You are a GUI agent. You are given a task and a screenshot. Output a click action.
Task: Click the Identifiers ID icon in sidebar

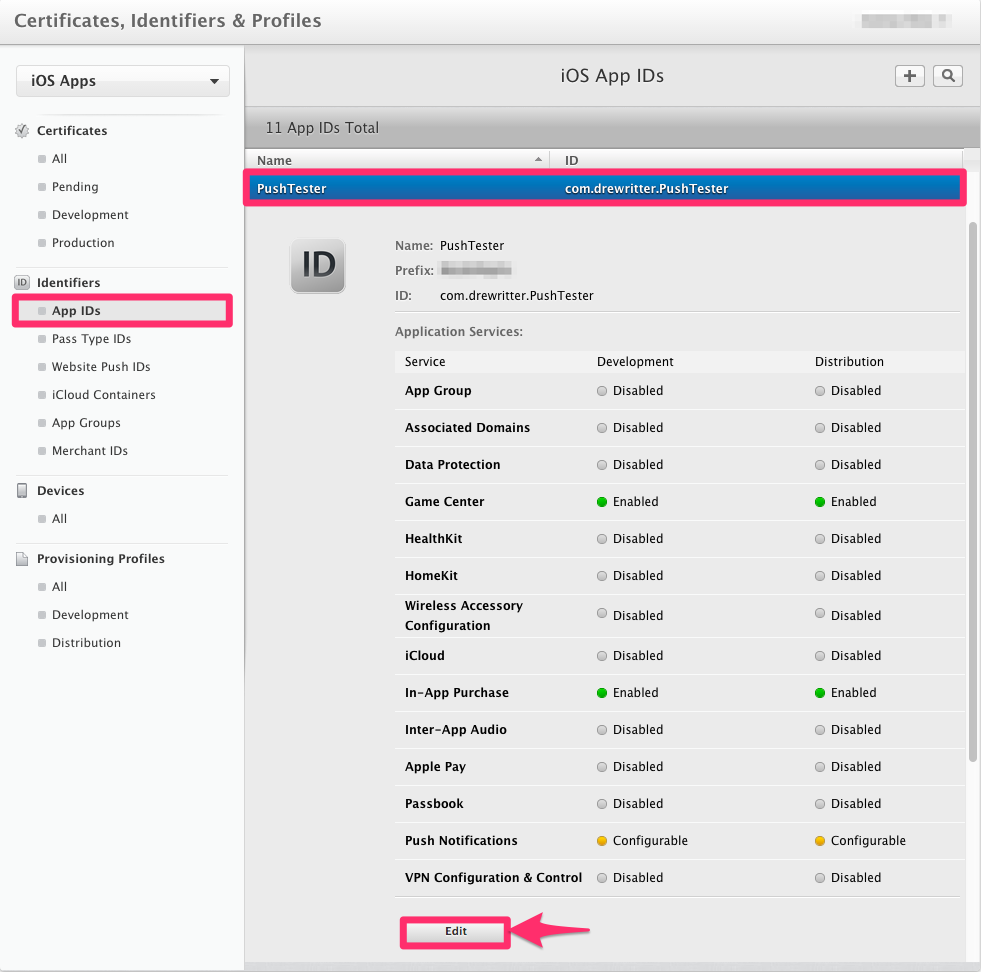pyautogui.click(x=22, y=283)
